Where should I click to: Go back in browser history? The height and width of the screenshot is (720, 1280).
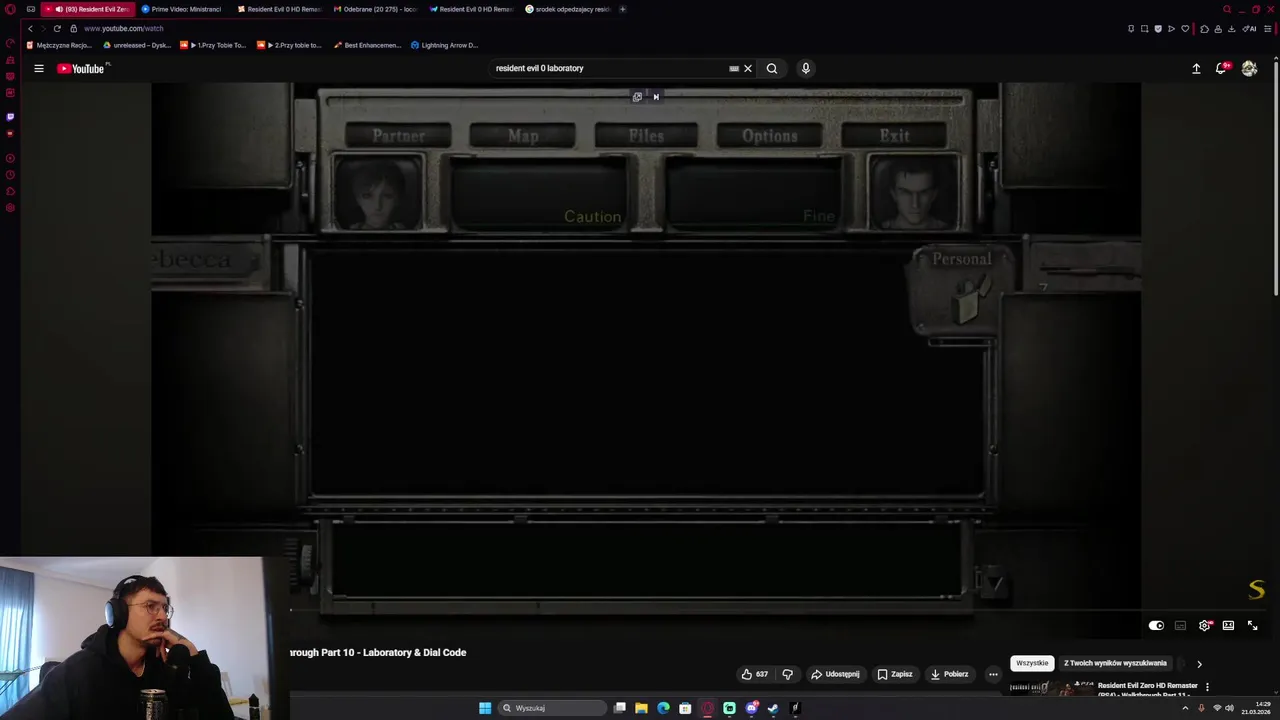click(30, 28)
